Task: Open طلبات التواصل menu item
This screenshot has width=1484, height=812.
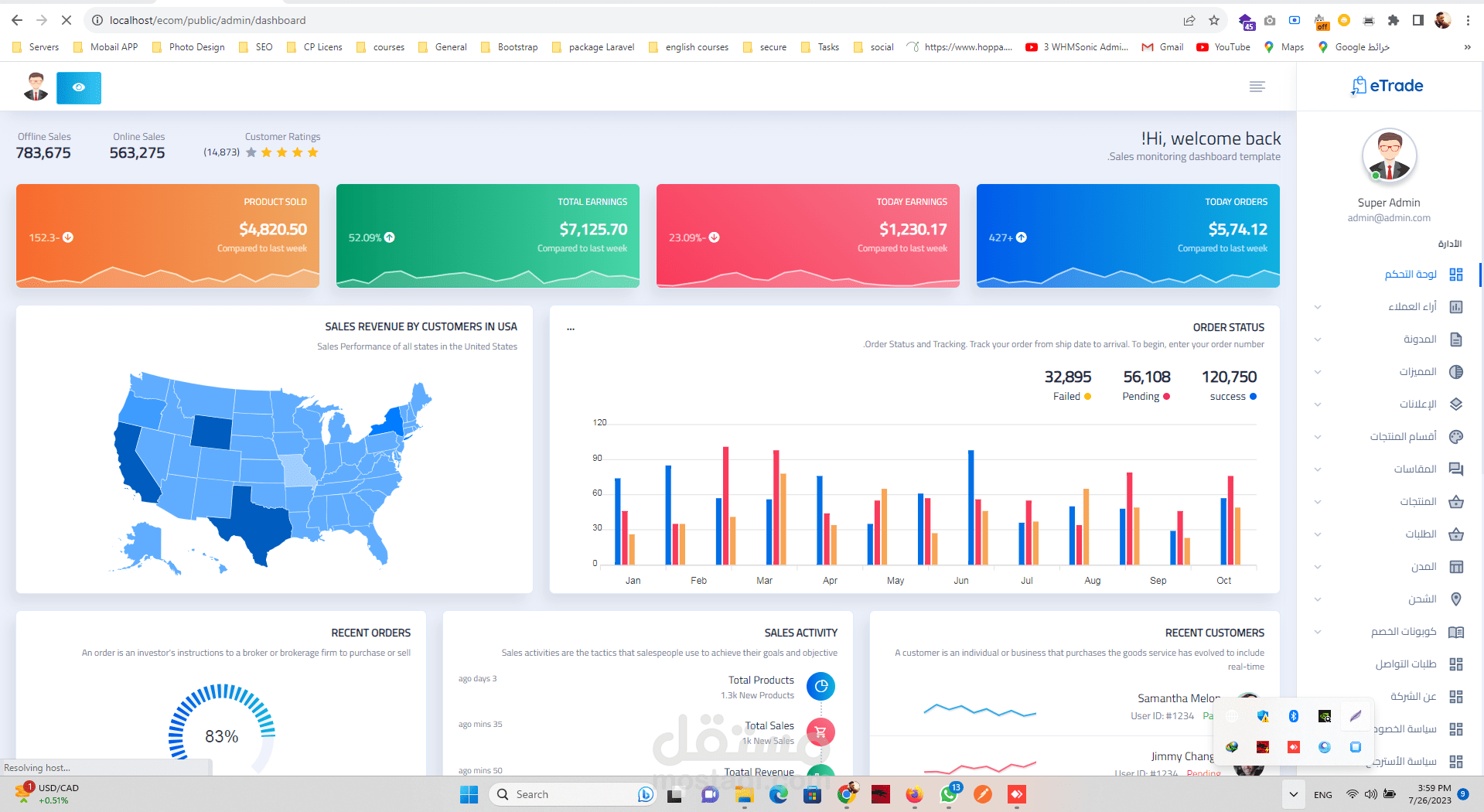Action: tap(1406, 664)
